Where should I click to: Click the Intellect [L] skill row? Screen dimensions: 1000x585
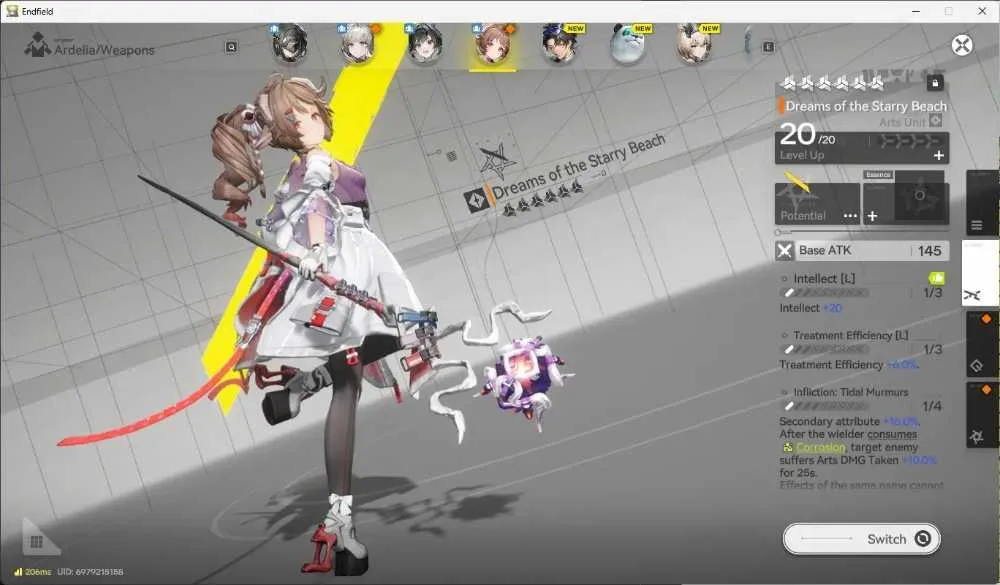point(862,285)
